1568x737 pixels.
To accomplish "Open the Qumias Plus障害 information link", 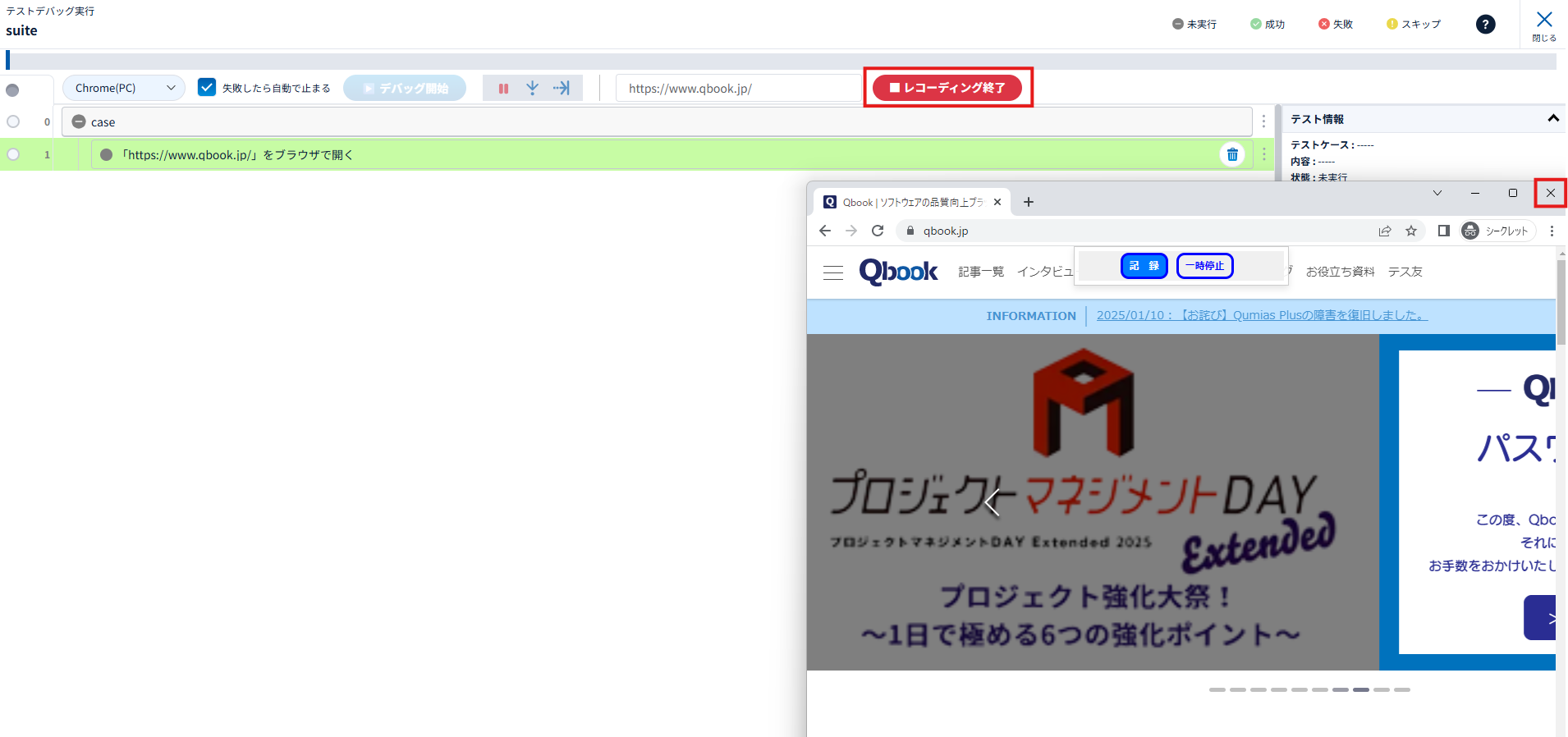I will 1262,315.
